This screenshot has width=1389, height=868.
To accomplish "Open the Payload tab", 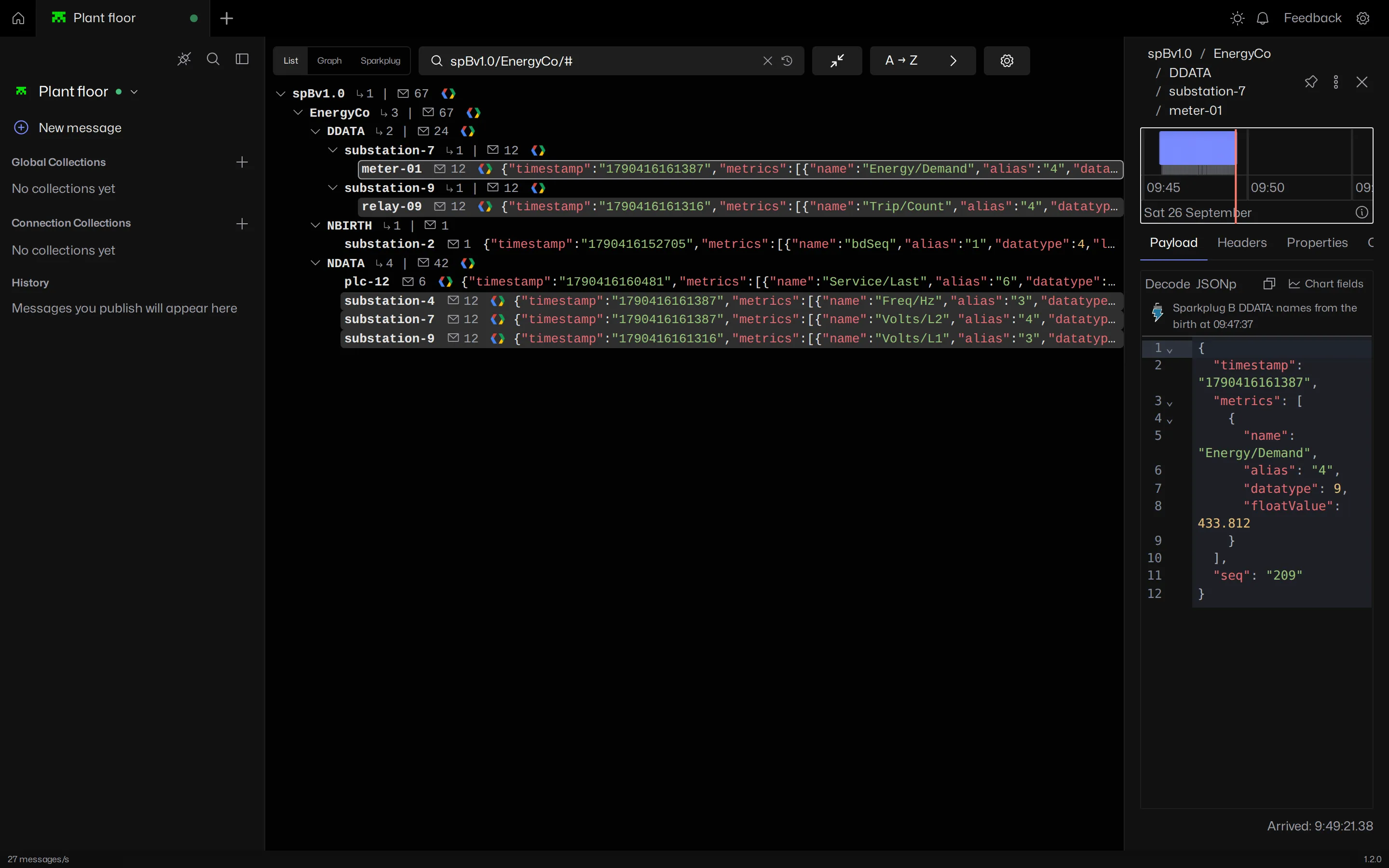I will 1174,243.
